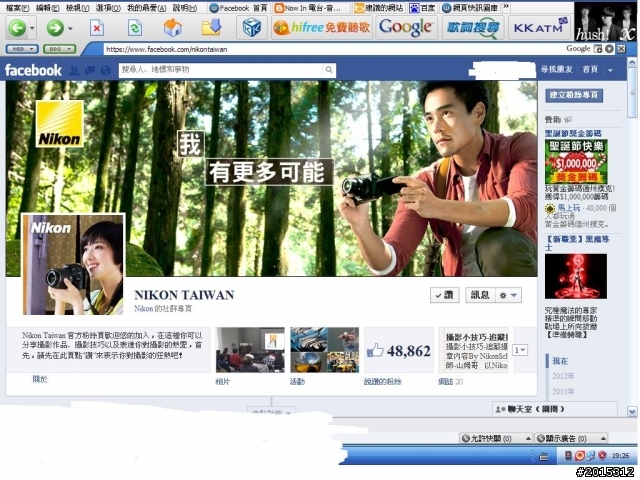
Task: Expand more page tabs dropdown showing 1
Action: tap(520, 350)
